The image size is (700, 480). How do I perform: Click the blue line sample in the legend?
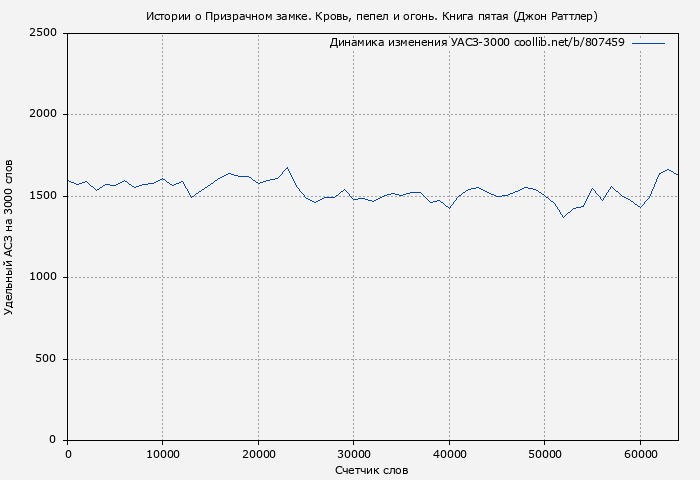point(648,43)
